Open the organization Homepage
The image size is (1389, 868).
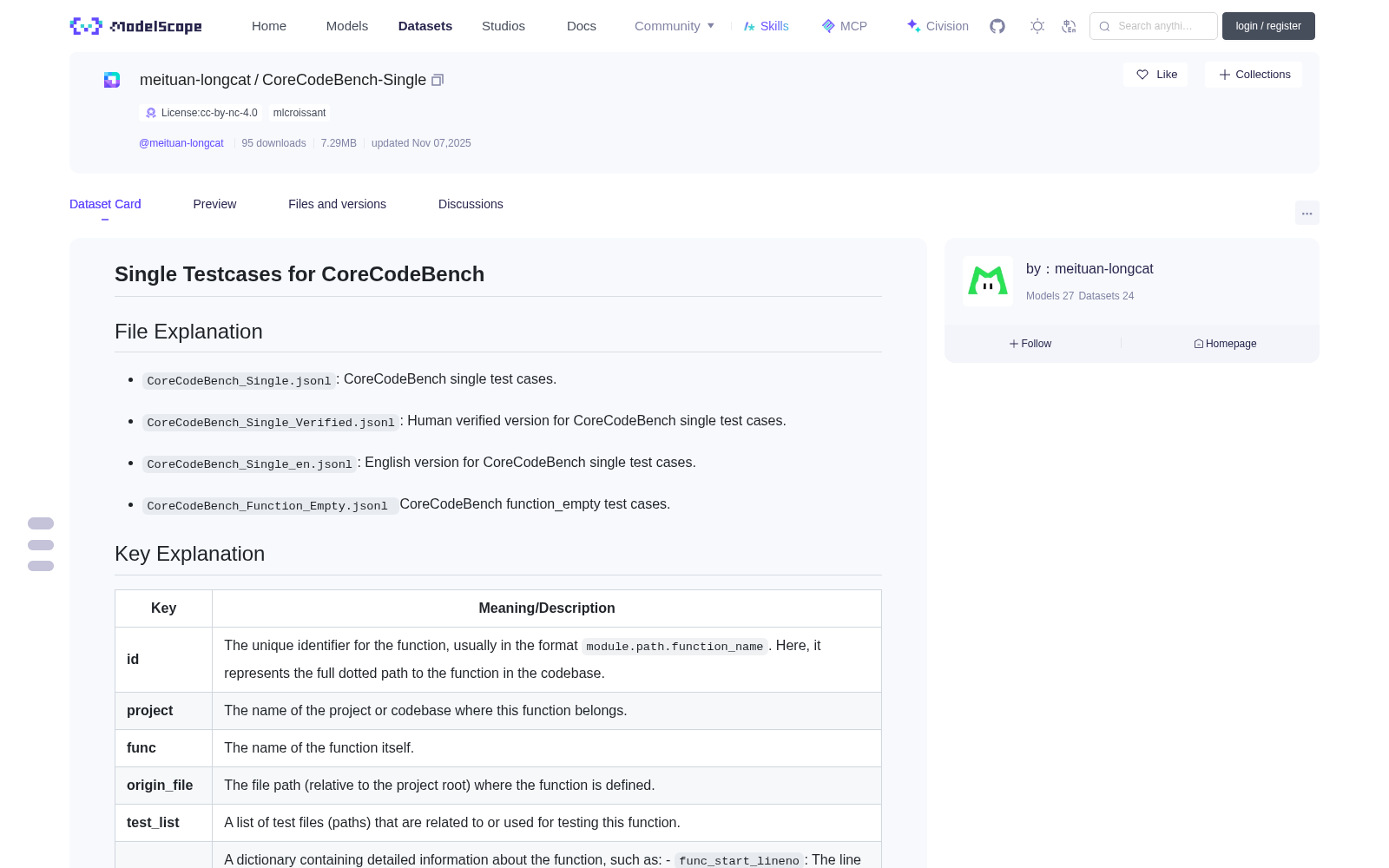pyautogui.click(x=1225, y=344)
